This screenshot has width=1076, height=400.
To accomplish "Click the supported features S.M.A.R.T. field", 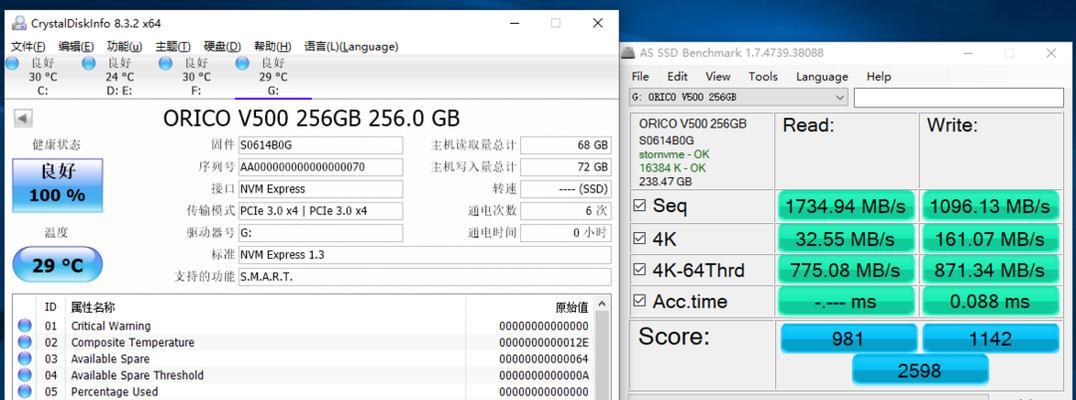I will 425,277.
